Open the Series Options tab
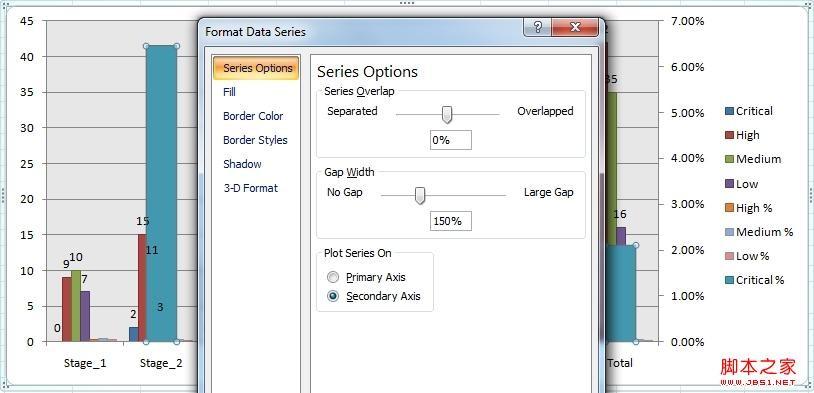 click(256, 68)
